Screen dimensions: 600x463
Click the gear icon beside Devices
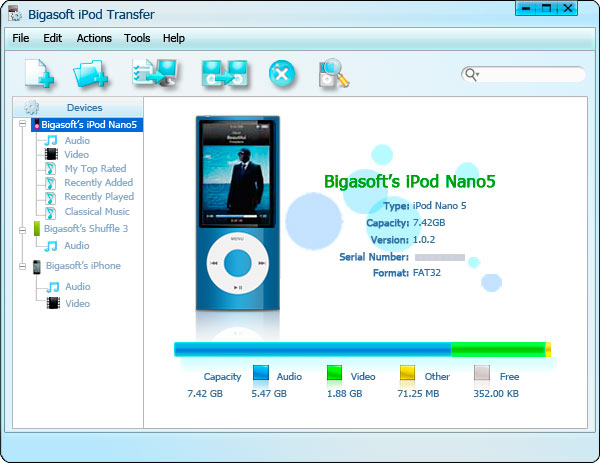coord(32,107)
